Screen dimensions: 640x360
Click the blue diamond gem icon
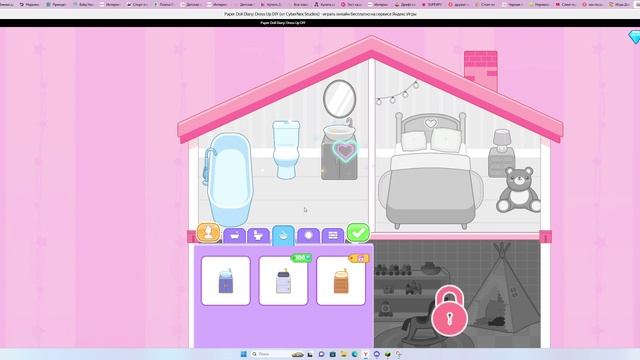(634, 38)
